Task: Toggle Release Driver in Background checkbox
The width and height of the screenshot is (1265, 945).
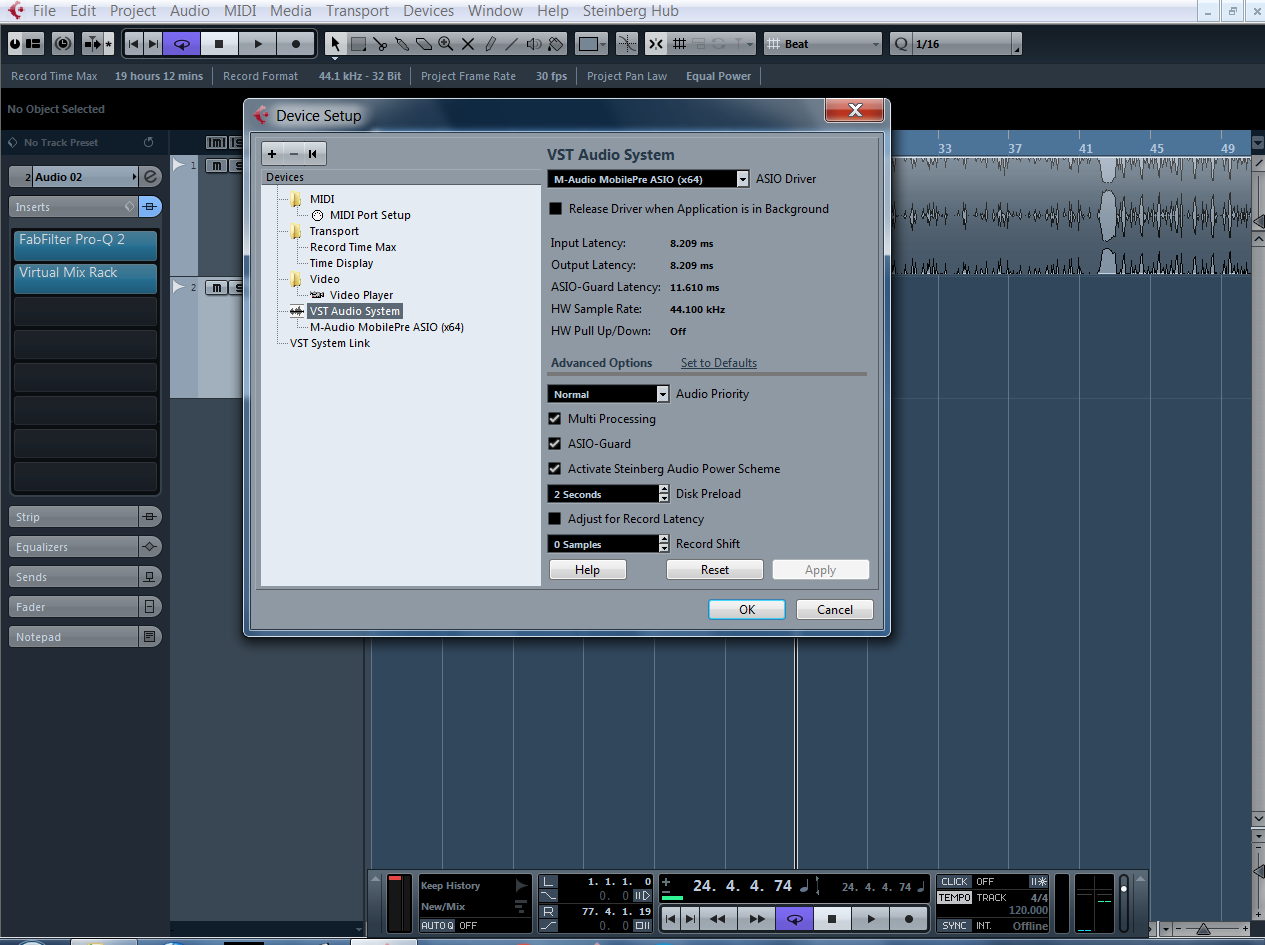Action: (x=556, y=209)
